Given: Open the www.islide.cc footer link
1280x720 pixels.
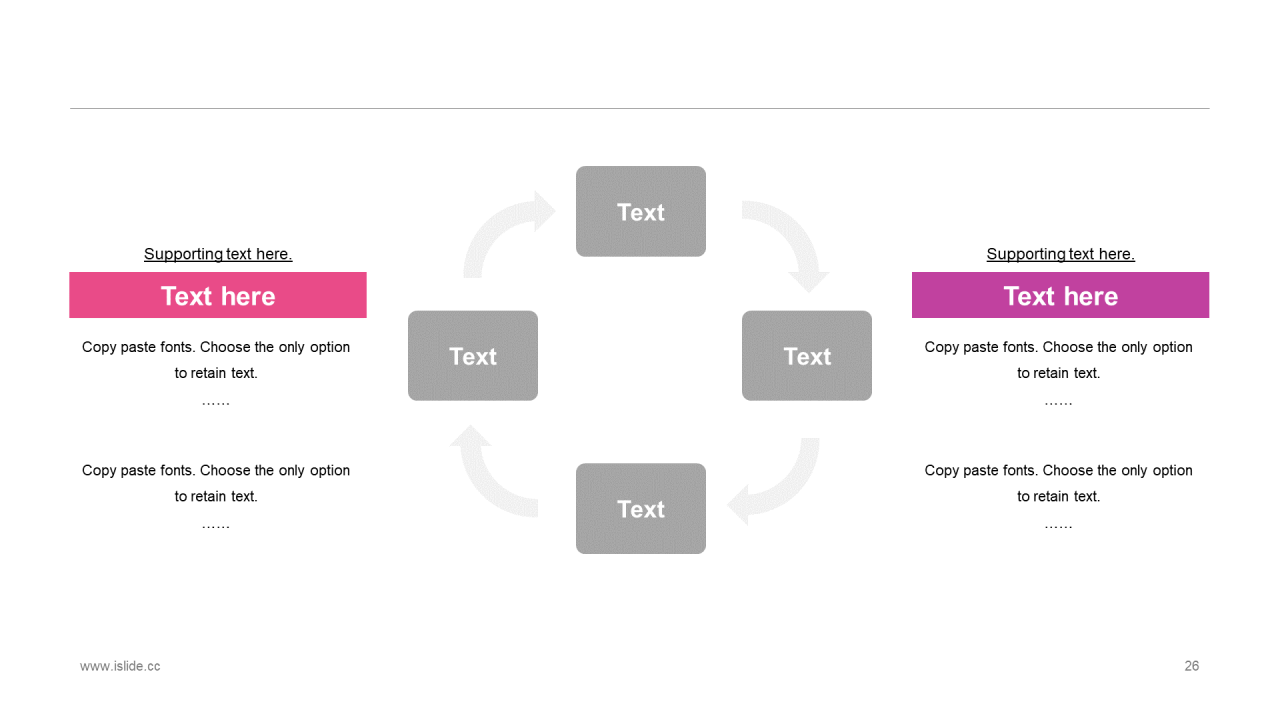Looking at the screenshot, I should click(x=120, y=666).
